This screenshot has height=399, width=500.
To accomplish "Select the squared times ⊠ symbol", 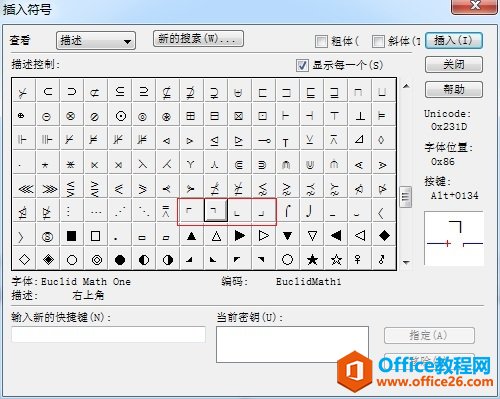I will tap(240, 115).
